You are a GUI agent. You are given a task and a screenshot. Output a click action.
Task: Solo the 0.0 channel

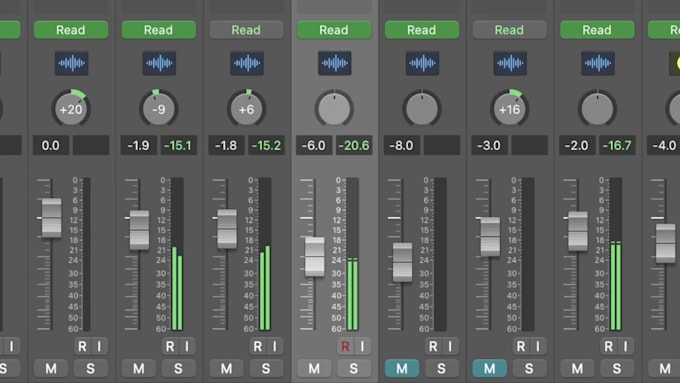91,368
